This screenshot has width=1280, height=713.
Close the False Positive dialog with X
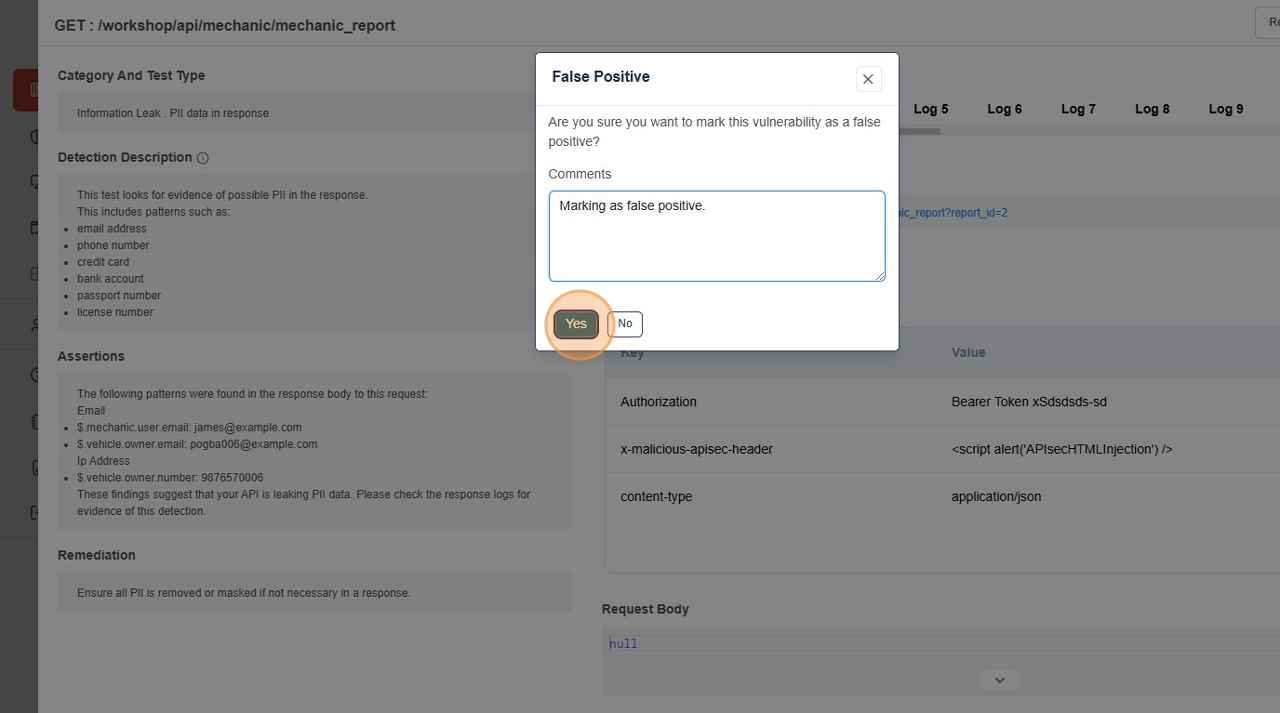[x=868, y=79]
